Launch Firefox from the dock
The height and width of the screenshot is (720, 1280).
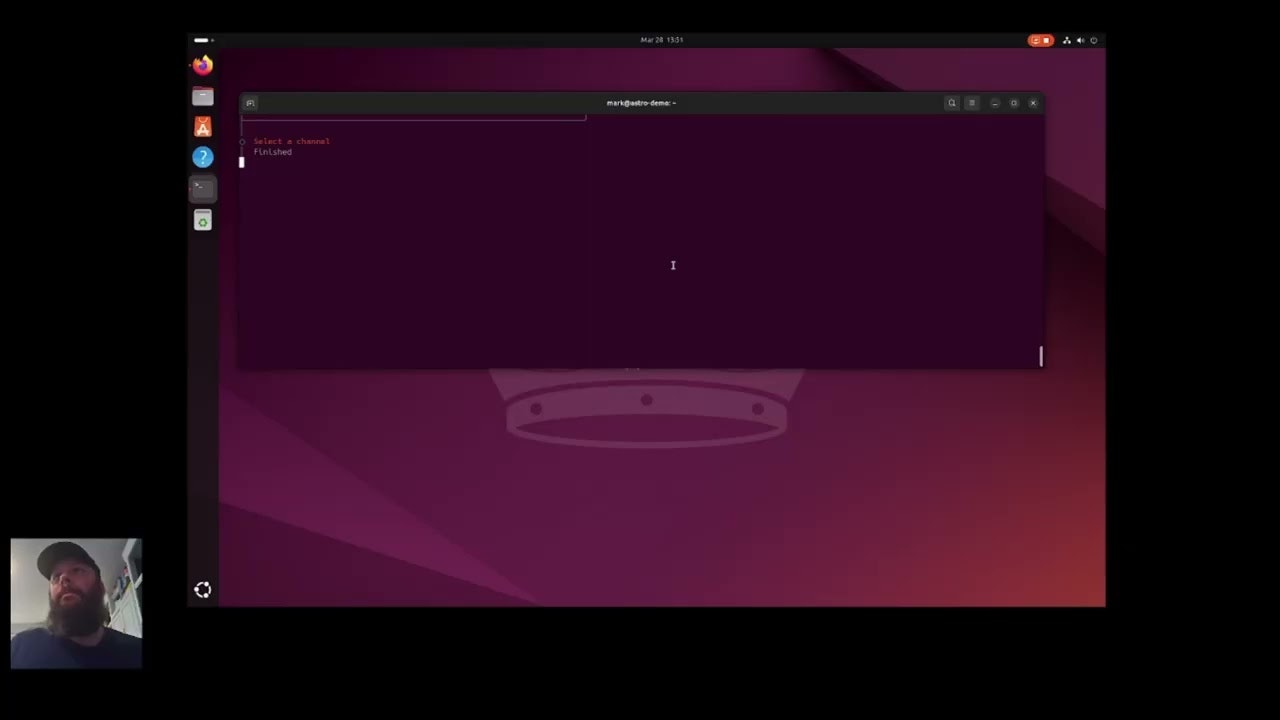pyautogui.click(x=203, y=65)
